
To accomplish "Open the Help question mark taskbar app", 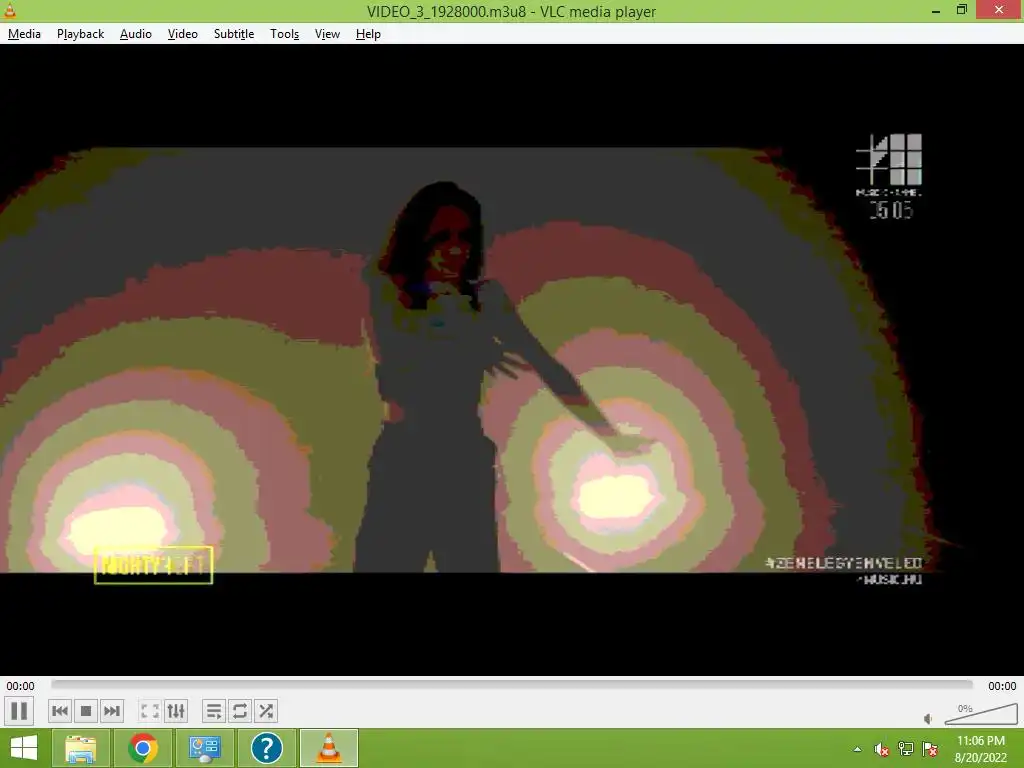I will point(266,748).
